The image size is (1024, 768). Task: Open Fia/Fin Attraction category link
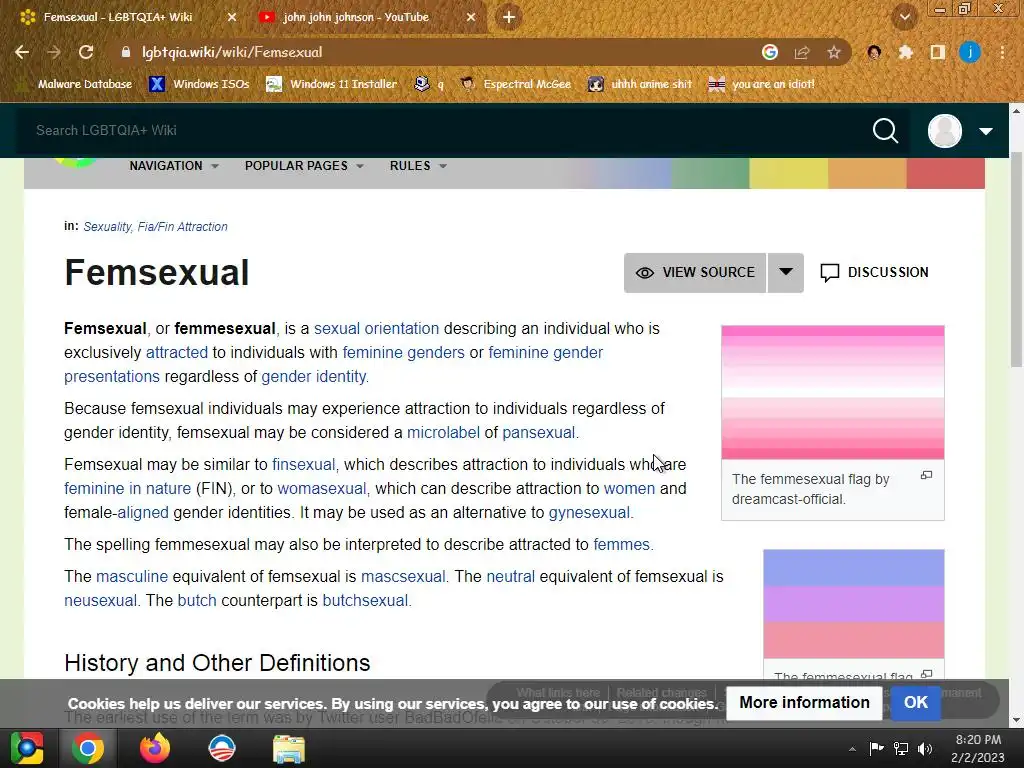182,227
